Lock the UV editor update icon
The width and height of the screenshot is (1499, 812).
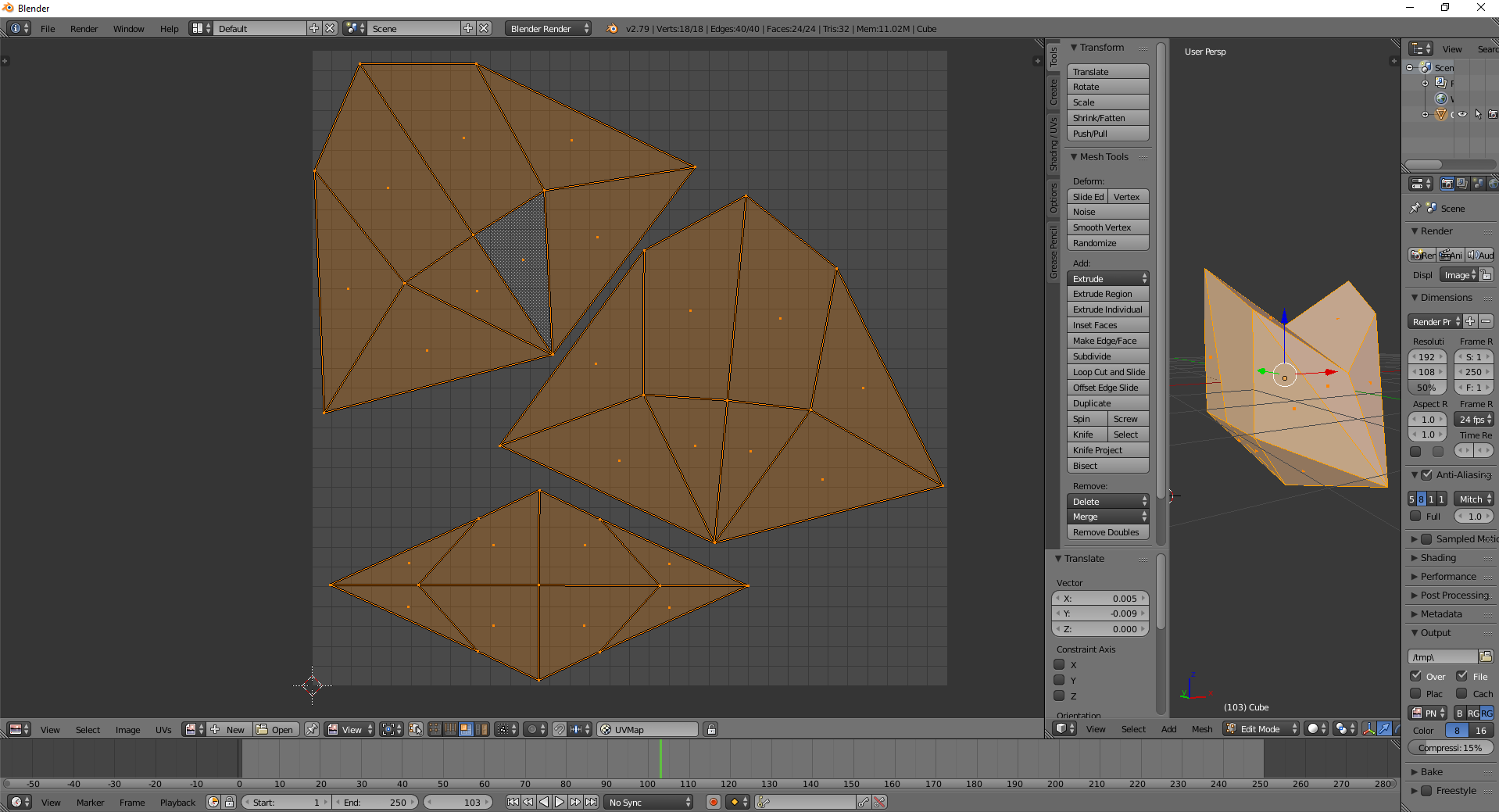(711, 729)
